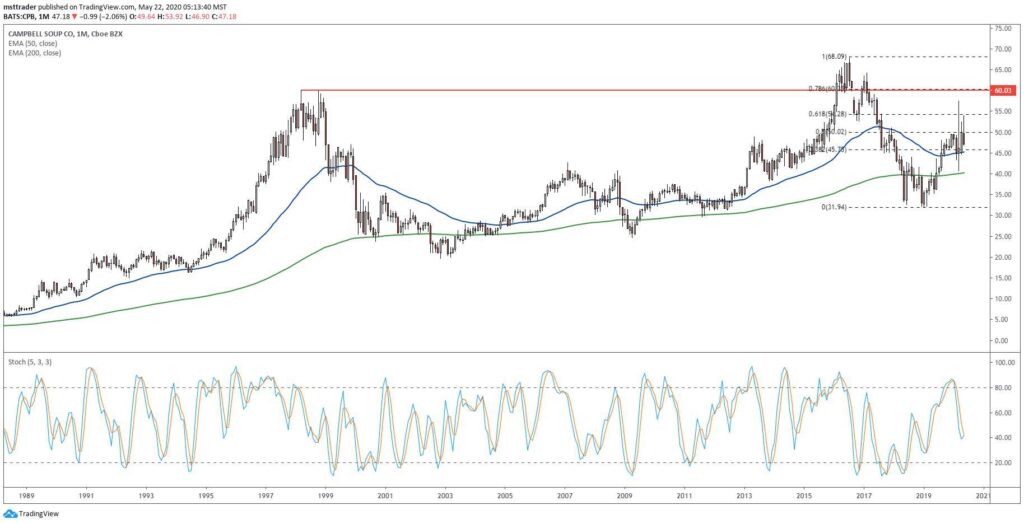Click 25.00 on the price axis
The image size is (1024, 524).
tap(1004, 237)
